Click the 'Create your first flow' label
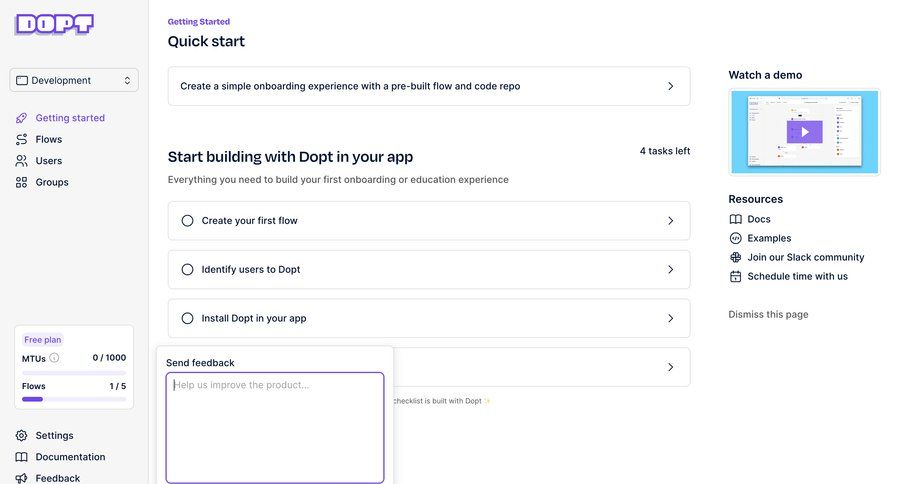The image size is (900, 484). [x=249, y=220]
